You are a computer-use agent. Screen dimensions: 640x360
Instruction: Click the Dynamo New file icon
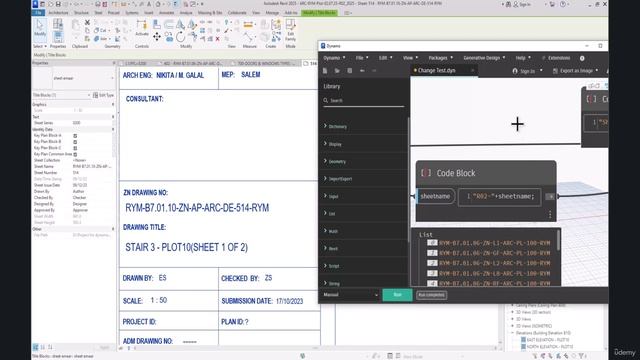325,71
